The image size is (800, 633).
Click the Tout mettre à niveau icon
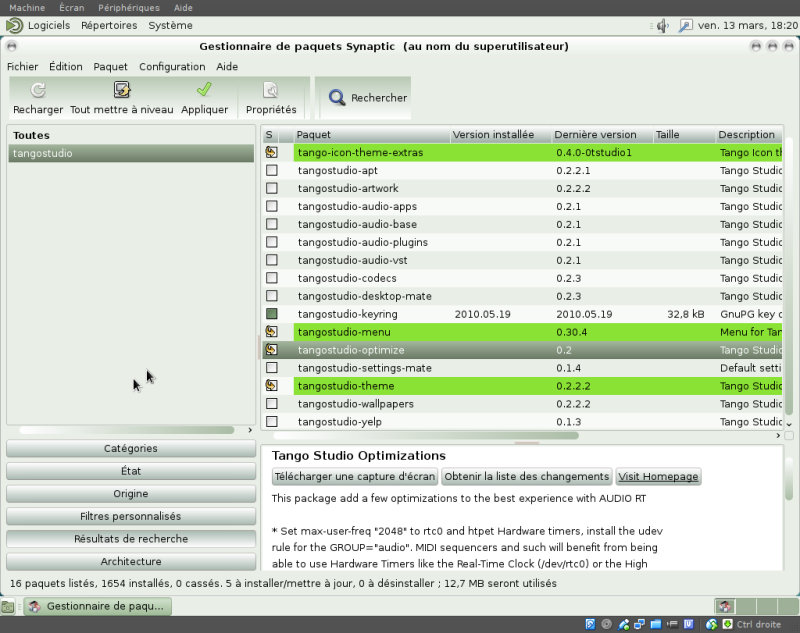point(121,90)
